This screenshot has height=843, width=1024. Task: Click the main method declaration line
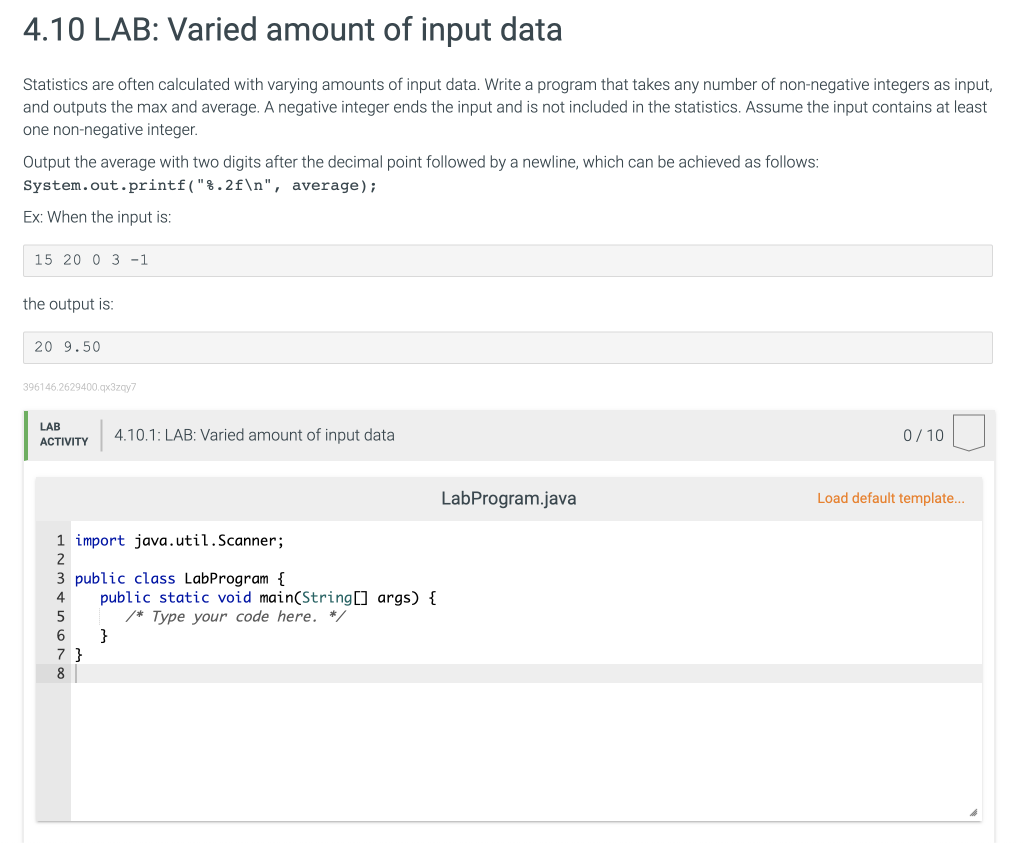tap(268, 598)
